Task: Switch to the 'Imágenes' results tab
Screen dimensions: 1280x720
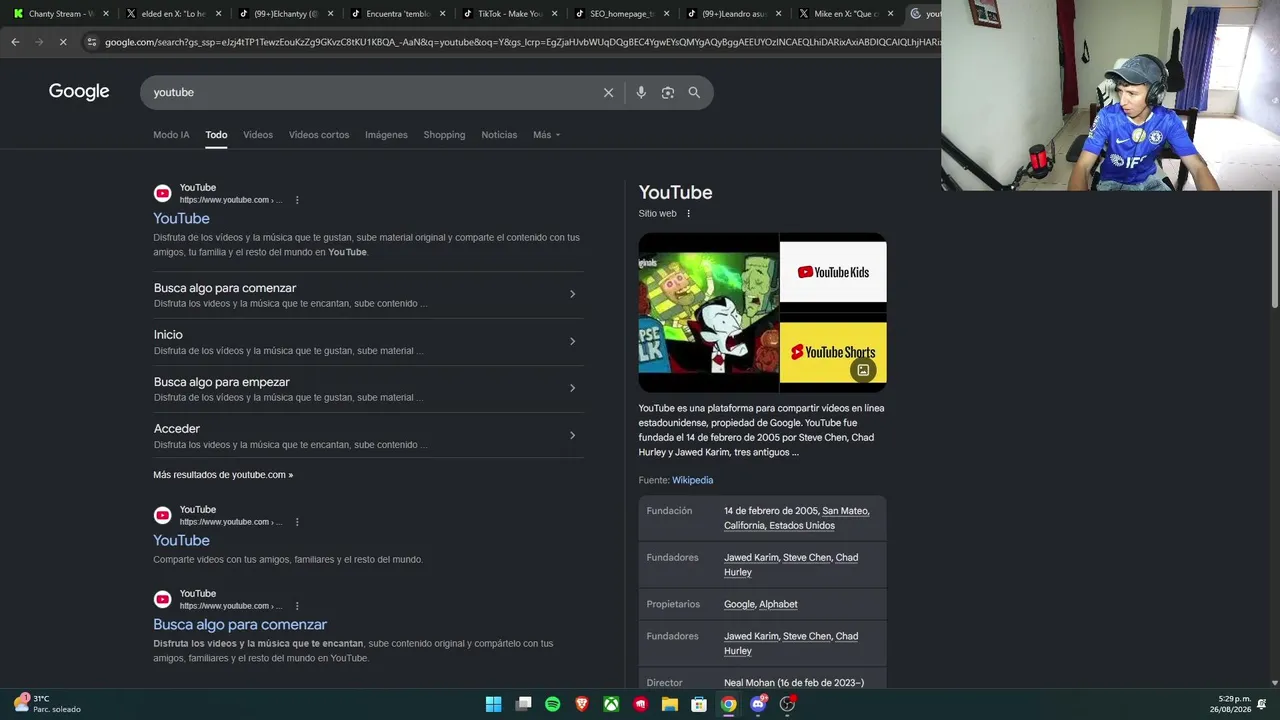Action: (386, 135)
